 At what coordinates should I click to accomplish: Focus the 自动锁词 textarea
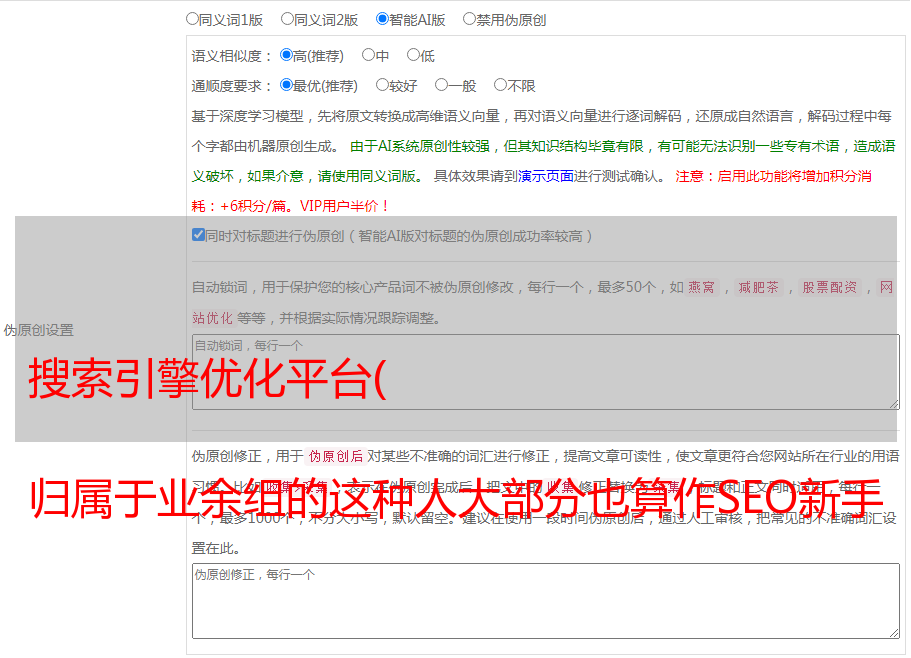[x=546, y=372]
